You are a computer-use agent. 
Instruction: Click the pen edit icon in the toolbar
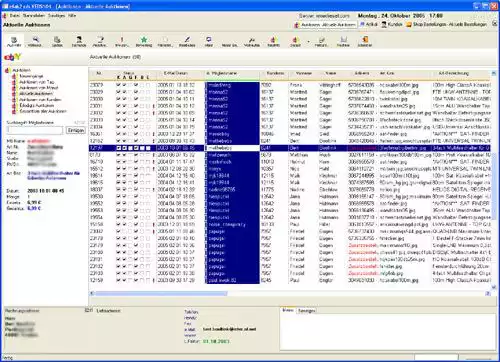pyautogui.click(x=187, y=39)
